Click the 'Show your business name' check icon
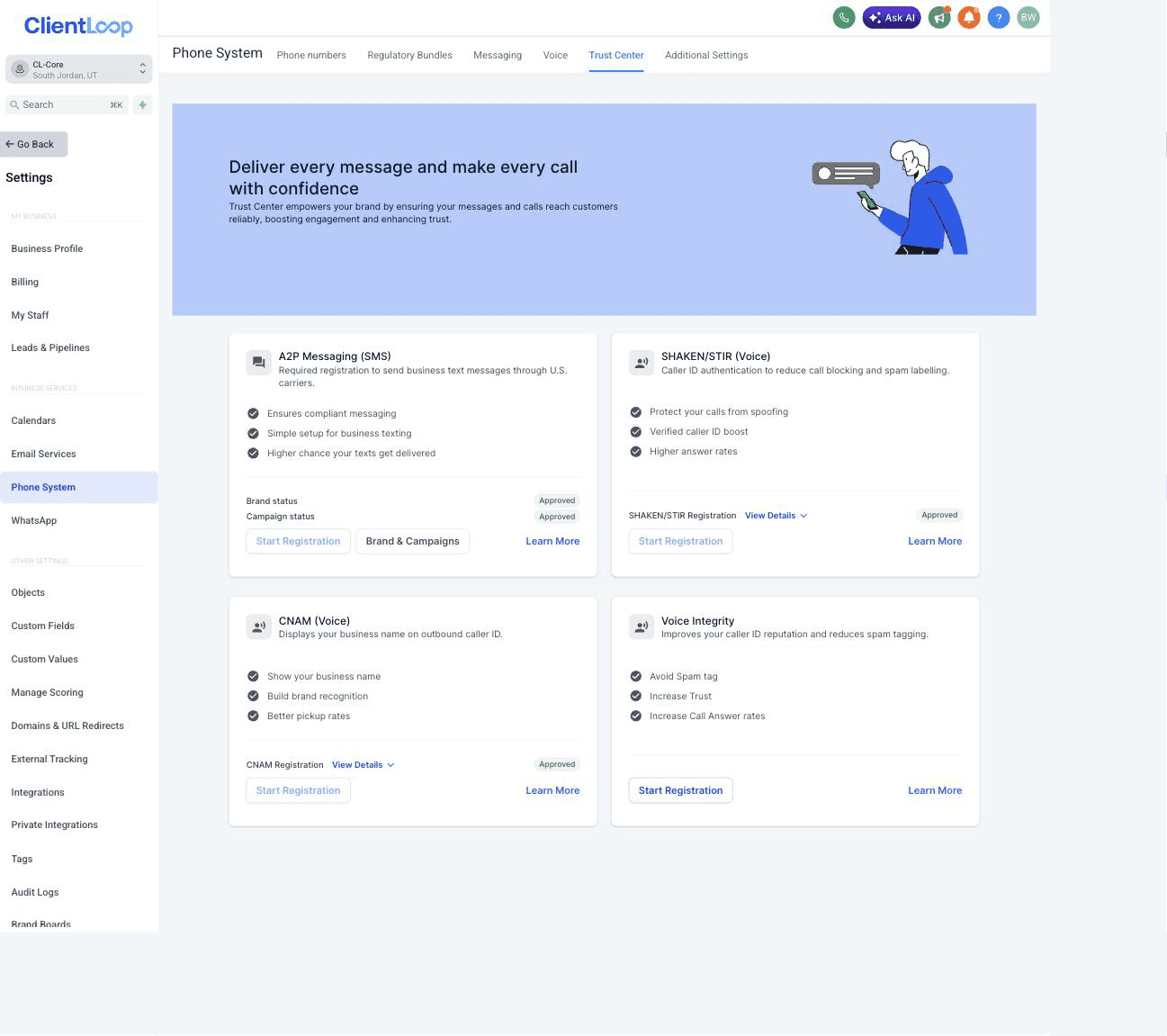 (253, 676)
